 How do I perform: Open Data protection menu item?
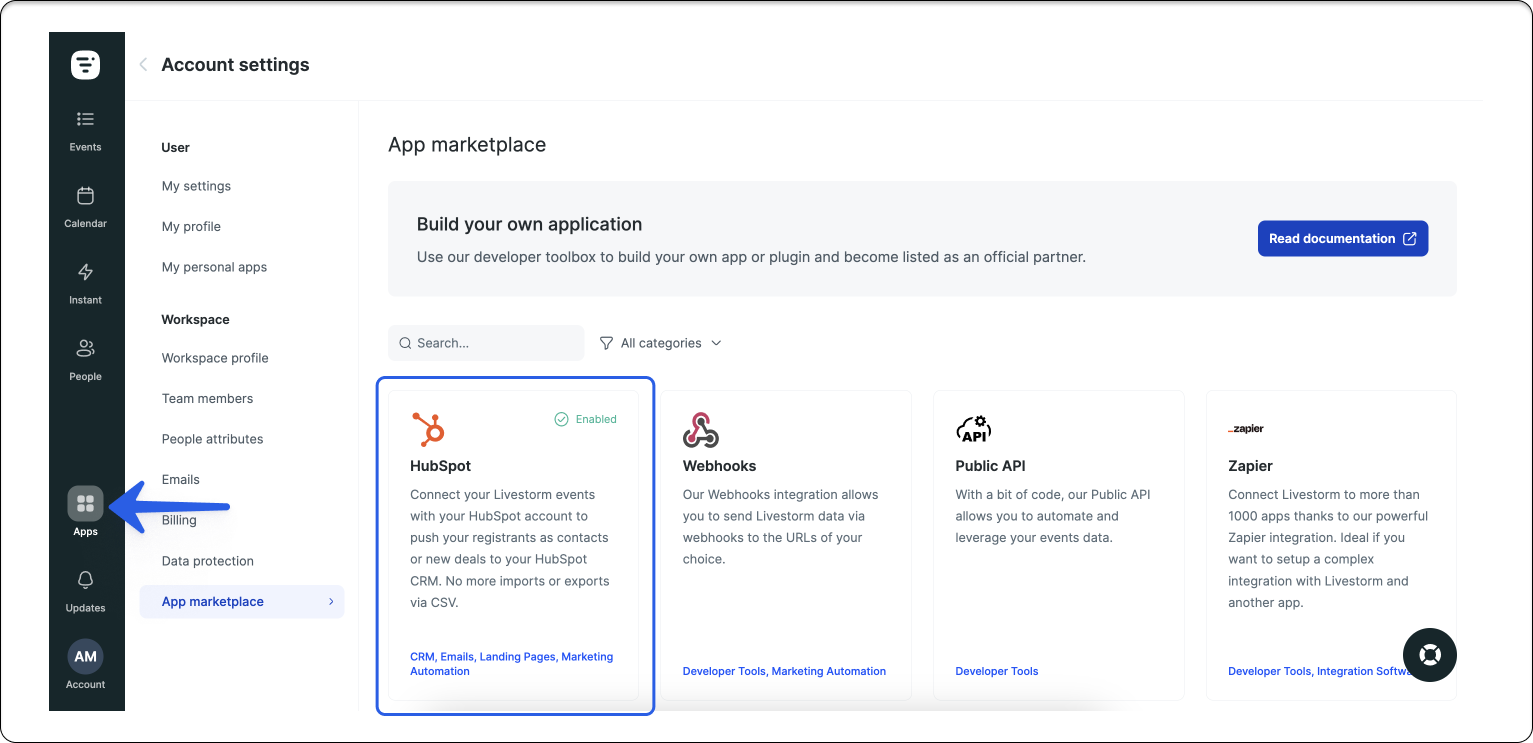(x=208, y=561)
